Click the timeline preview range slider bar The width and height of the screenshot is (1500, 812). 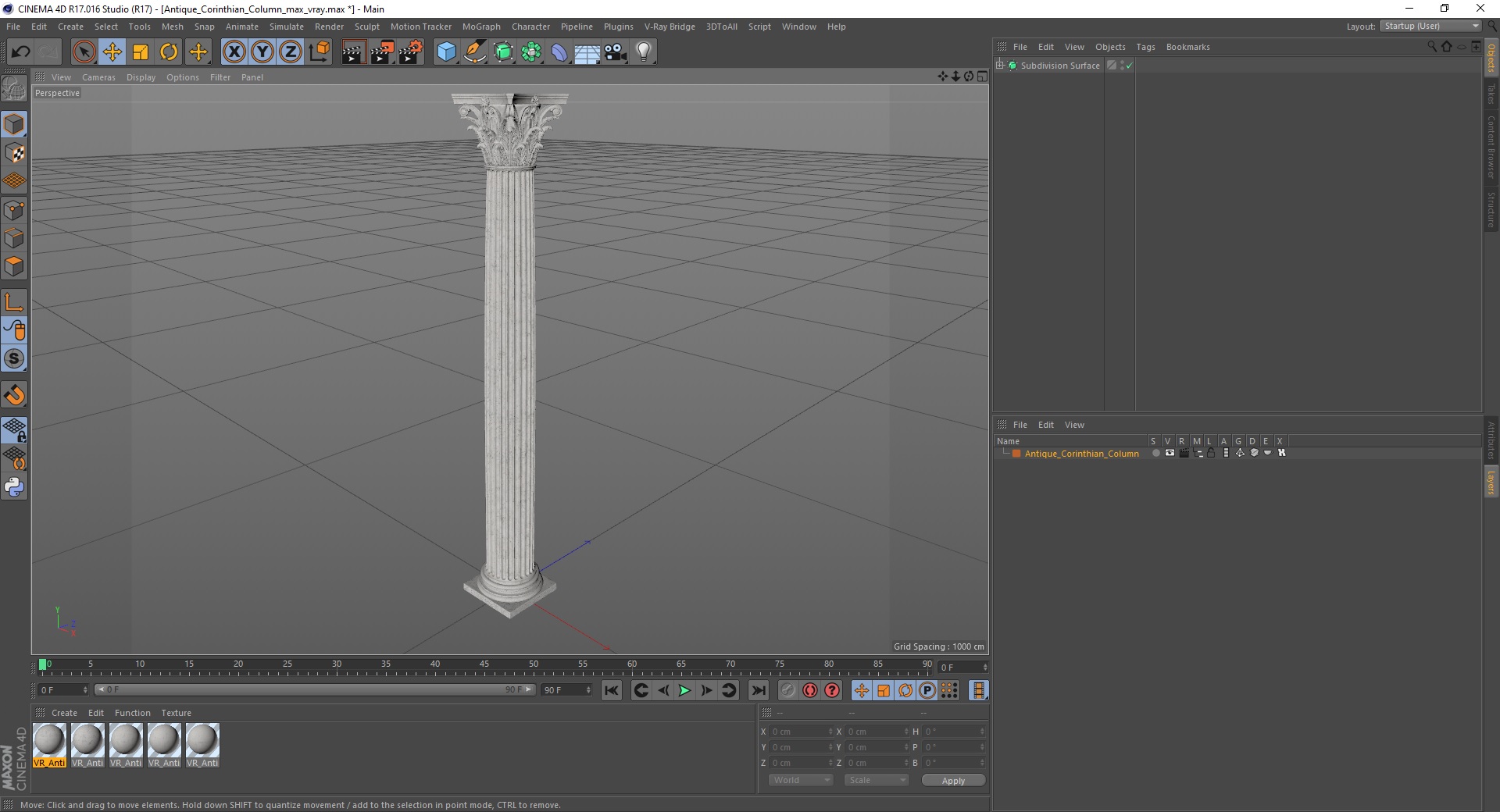315,689
